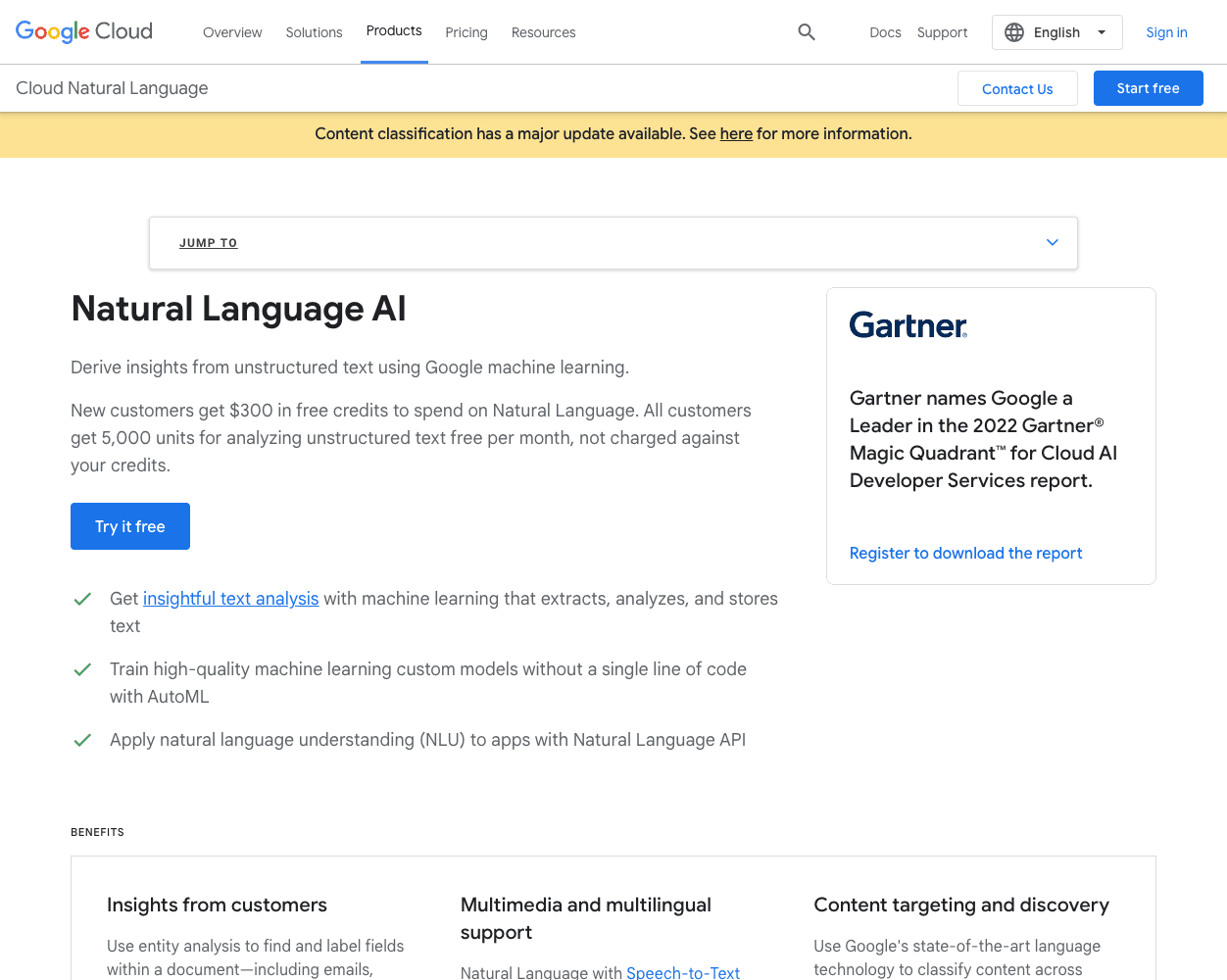1227x980 pixels.
Task: Select the Products tab
Action: click(394, 31)
